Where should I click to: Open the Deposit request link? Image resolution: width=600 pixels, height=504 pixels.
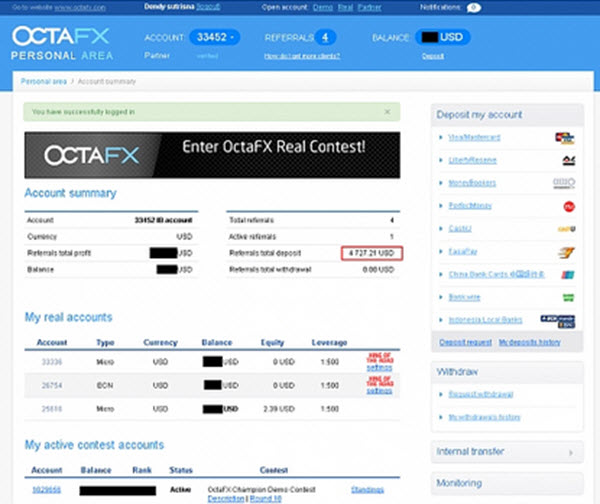click(x=465, y=342)
